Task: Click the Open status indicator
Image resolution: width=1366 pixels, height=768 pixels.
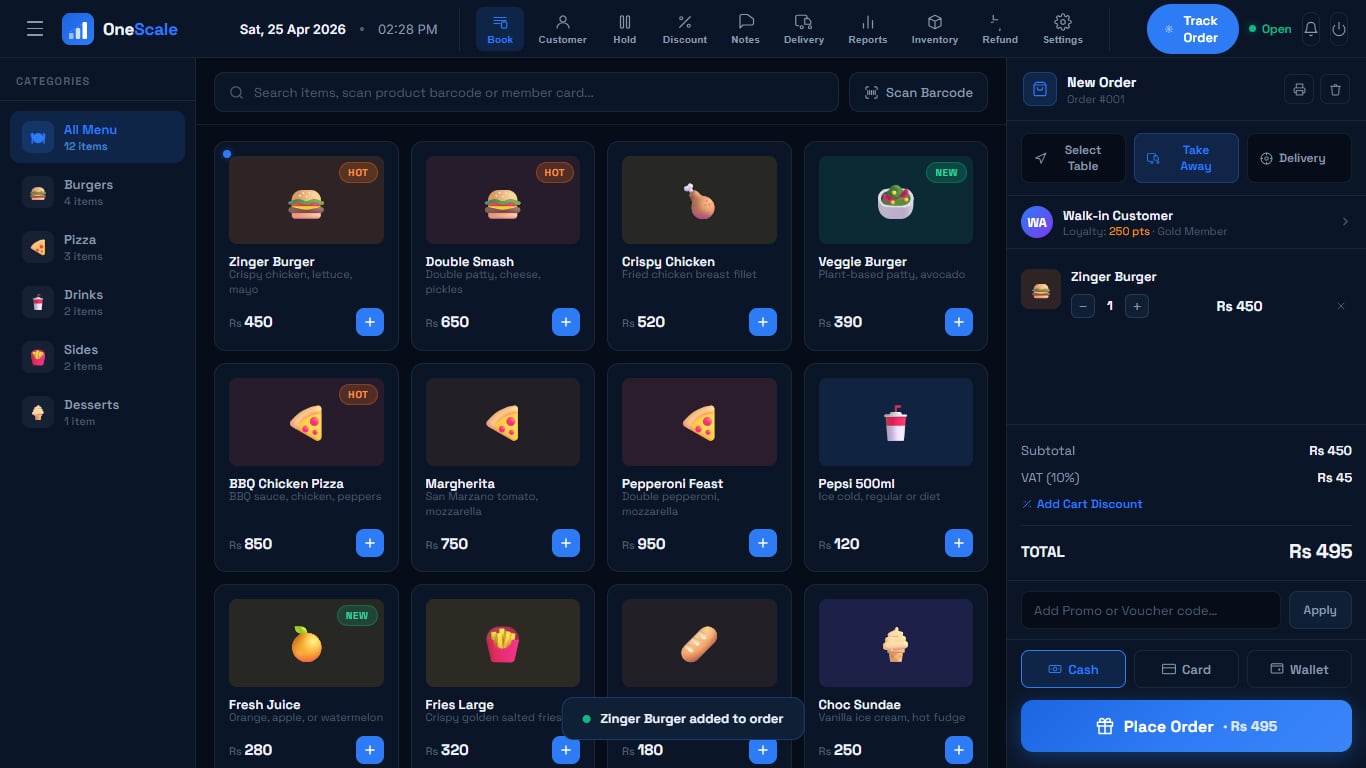Action: point(1270,29)
